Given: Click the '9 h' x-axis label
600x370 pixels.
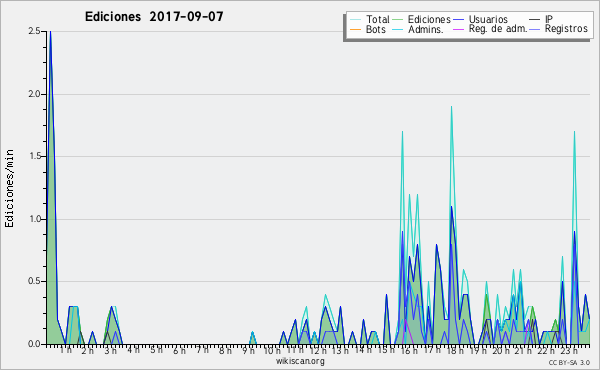Looking at the screenshot, I should point(248,351).
